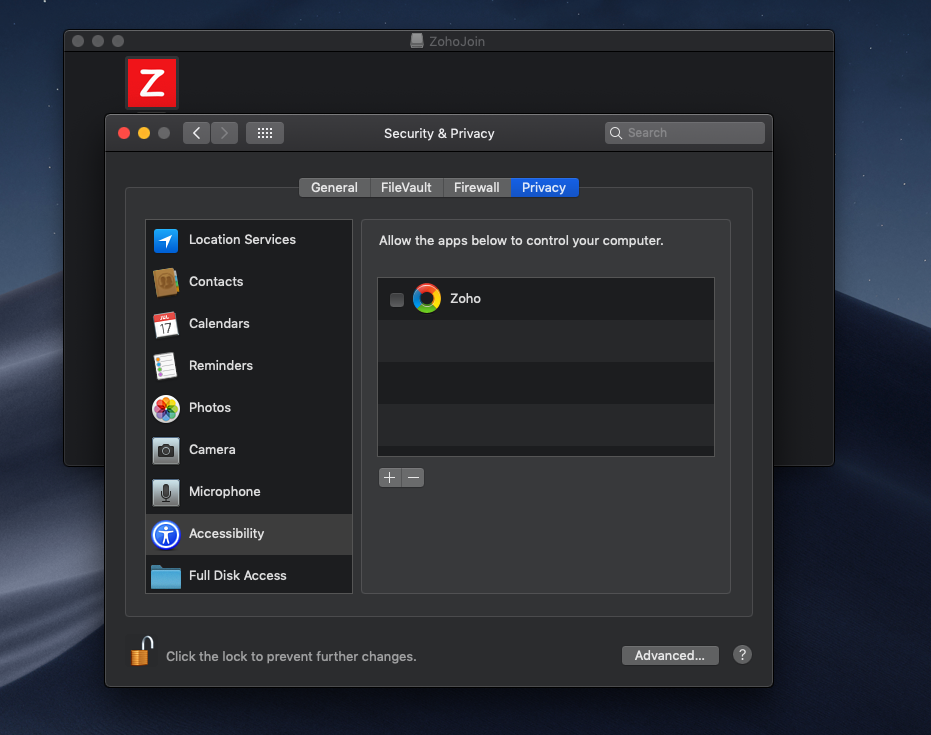
Task: Click the Zoho colorful app icon
Action: 426,297
